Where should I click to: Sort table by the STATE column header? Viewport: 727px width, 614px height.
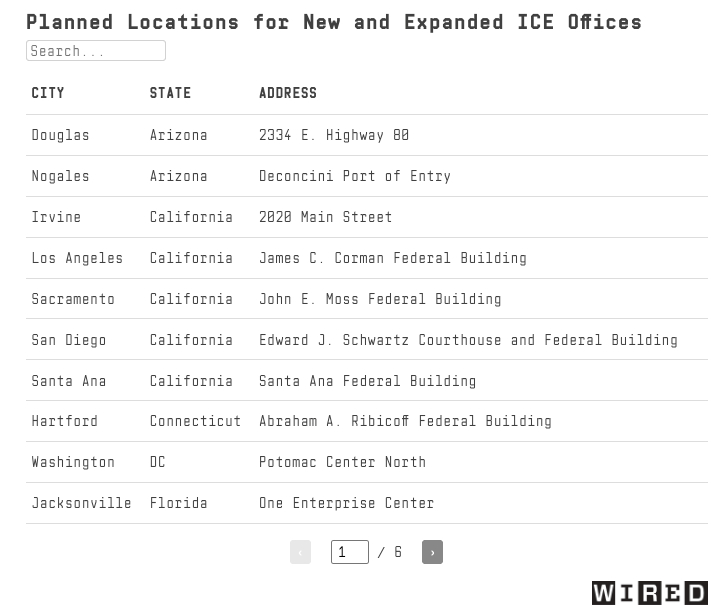point(170,93)
